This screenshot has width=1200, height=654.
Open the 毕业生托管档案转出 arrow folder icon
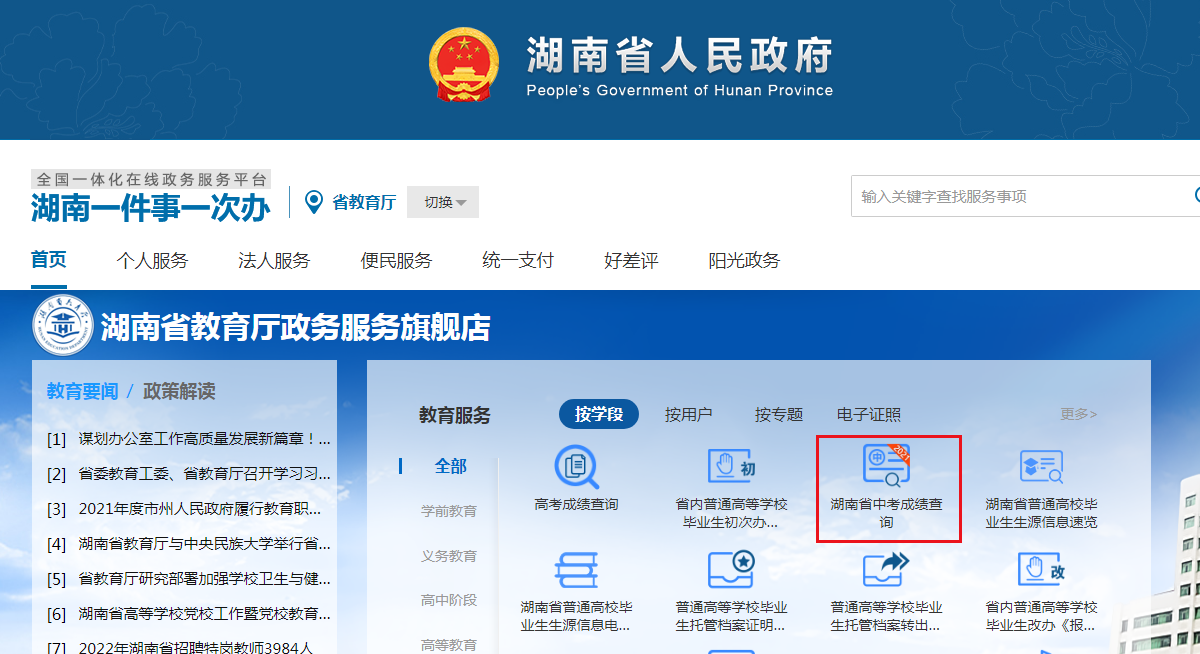coord(886,570)
